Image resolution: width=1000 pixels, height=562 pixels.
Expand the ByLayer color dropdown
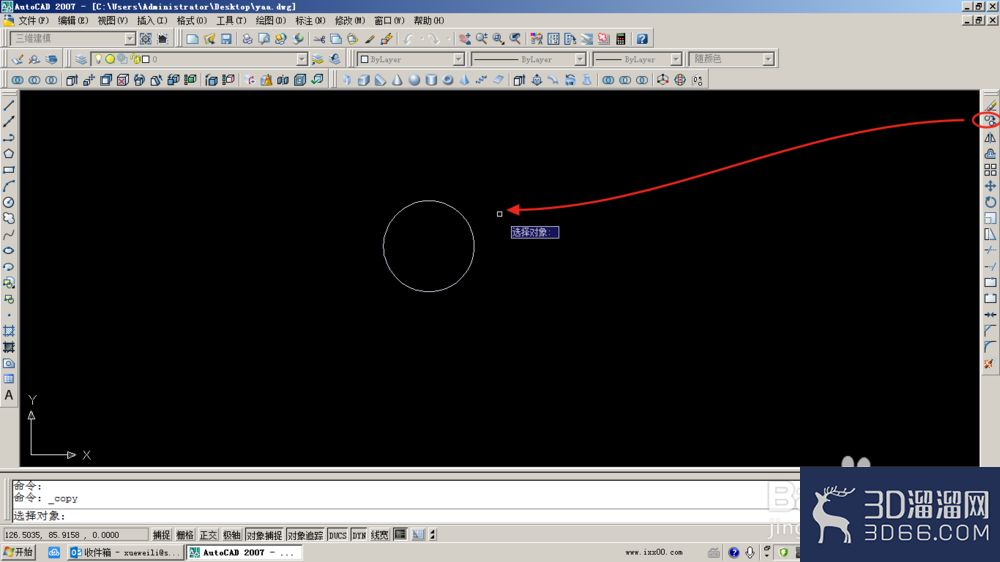click(x=411, y=59)
